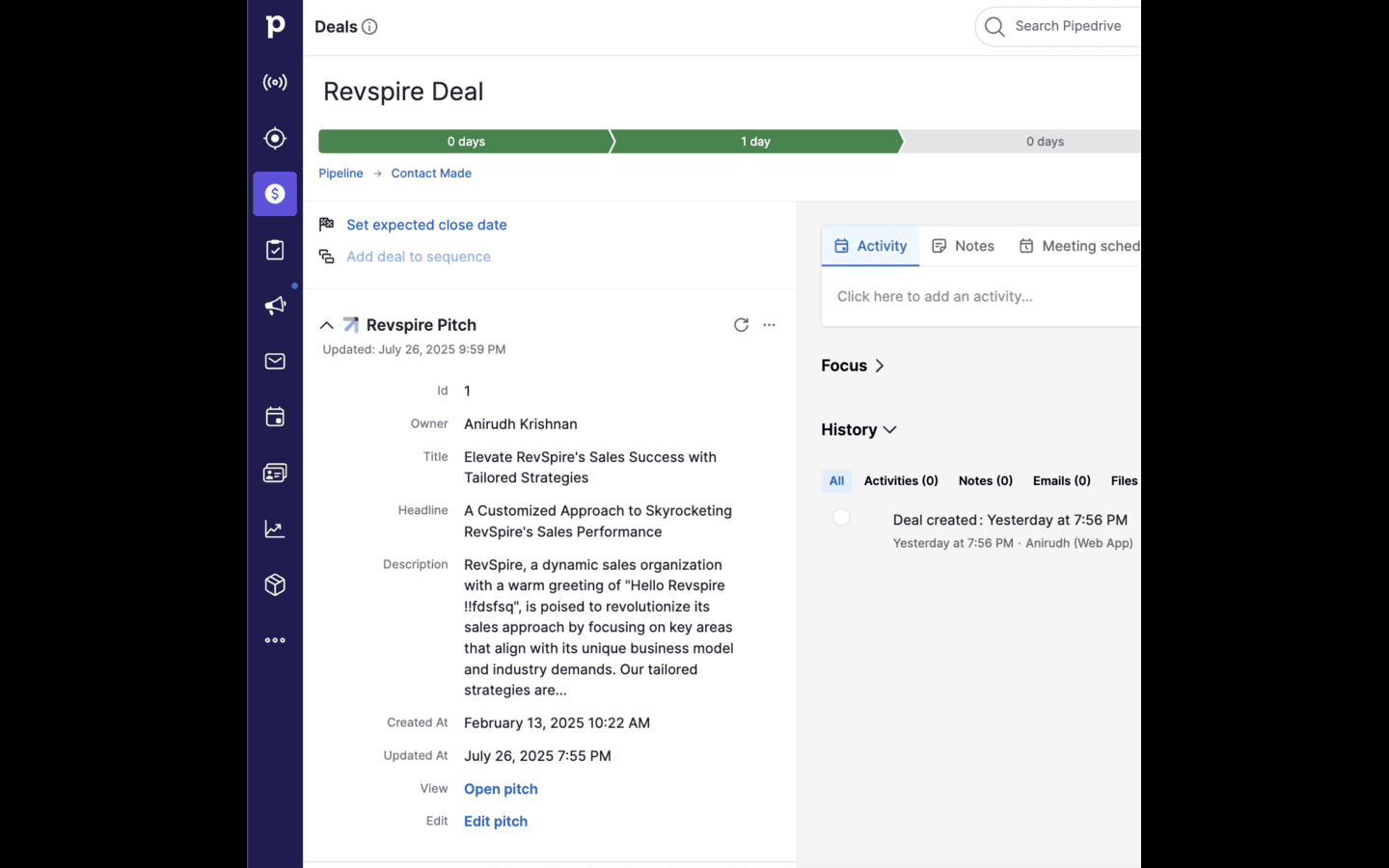
Task: Click Updated: July 26, 2025 9:59 PM text
Action: 414,350
